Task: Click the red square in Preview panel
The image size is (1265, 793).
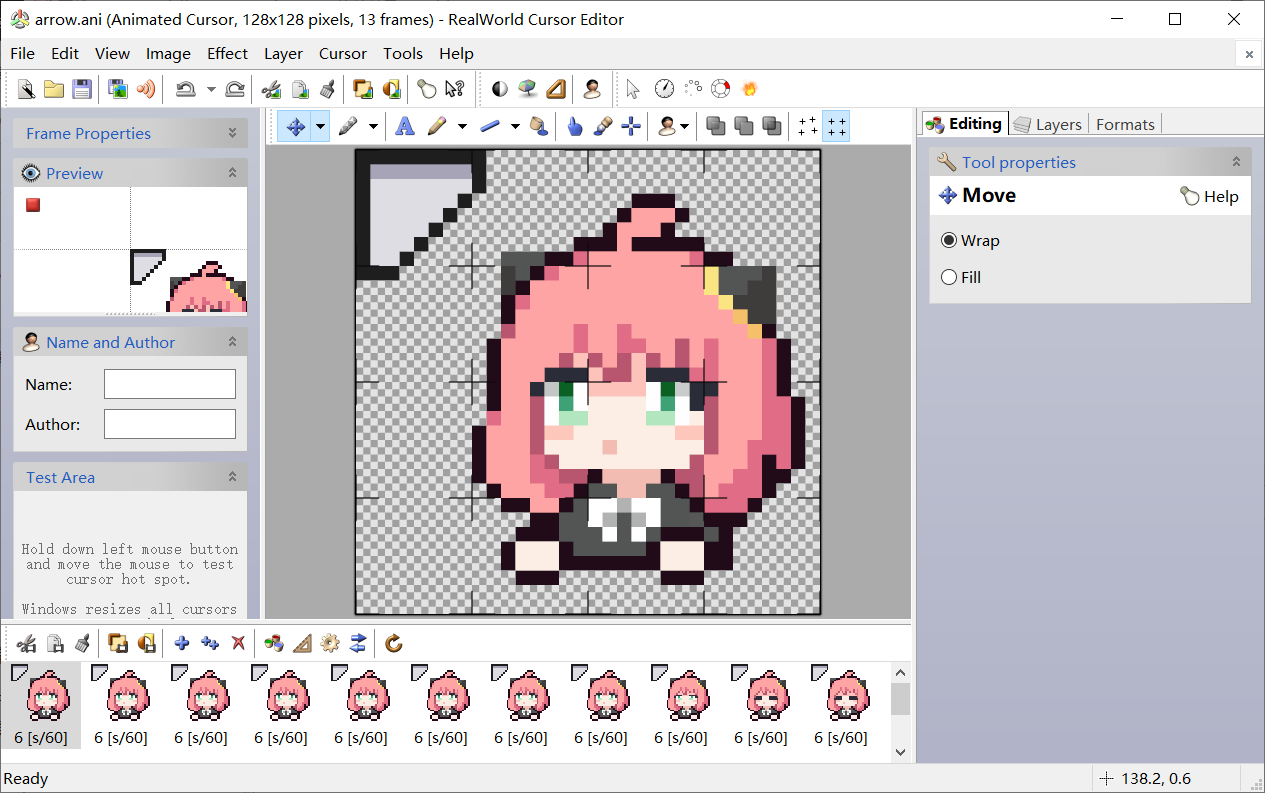Action: 33,205
